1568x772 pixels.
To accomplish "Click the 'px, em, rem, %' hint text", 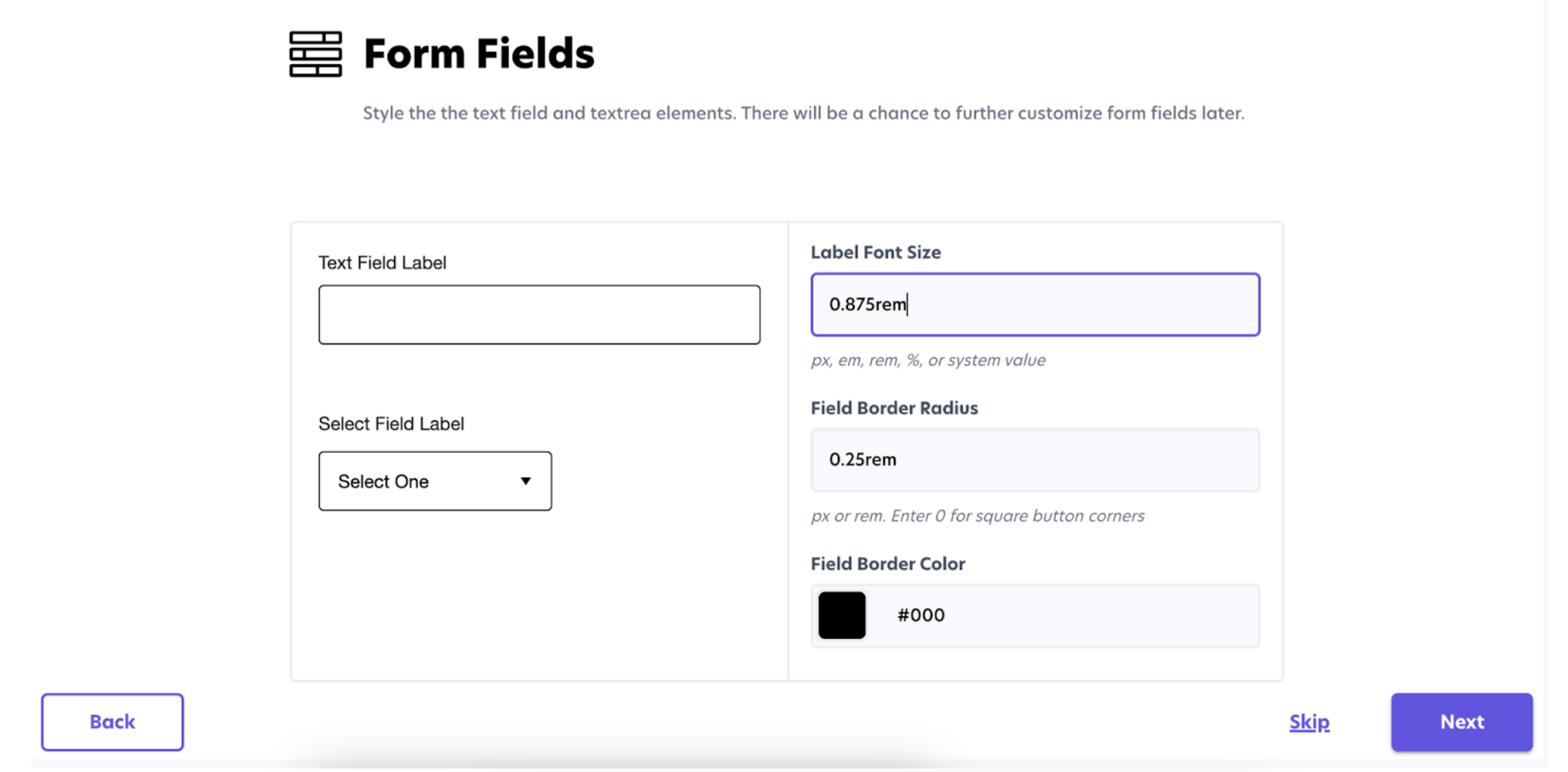I will [928, 360].
